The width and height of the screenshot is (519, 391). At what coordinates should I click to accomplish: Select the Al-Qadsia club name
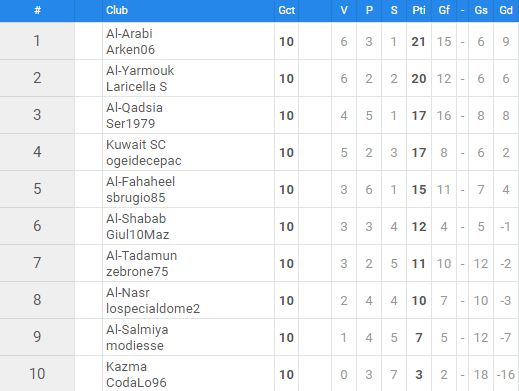coord(134,108)
